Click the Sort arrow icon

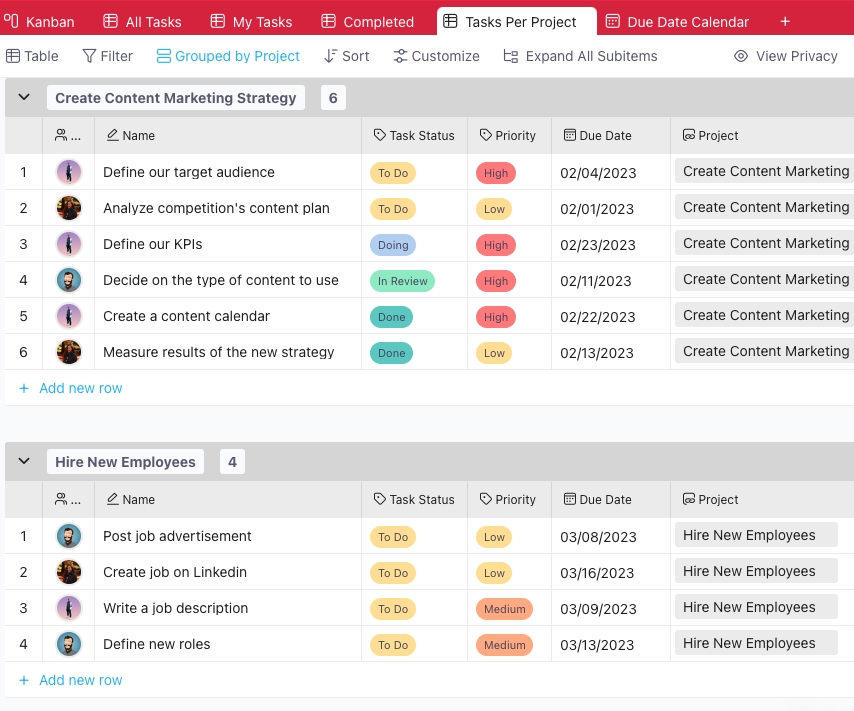click(x=330, y=56)
